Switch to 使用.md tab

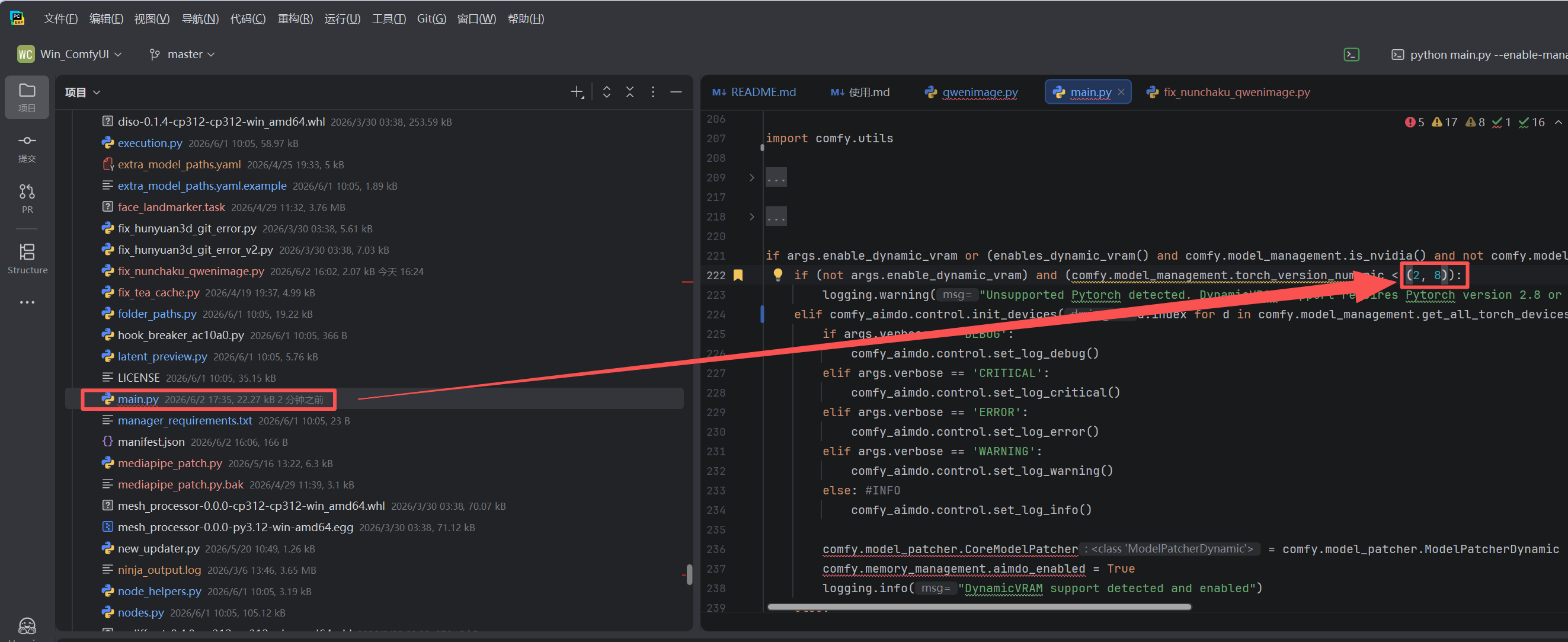[859, 92]
